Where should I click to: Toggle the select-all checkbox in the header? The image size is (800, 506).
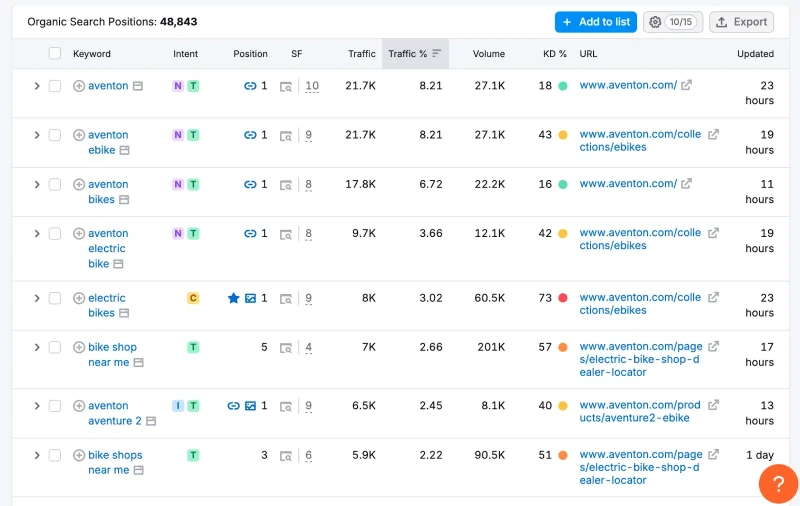pos(55,54)
